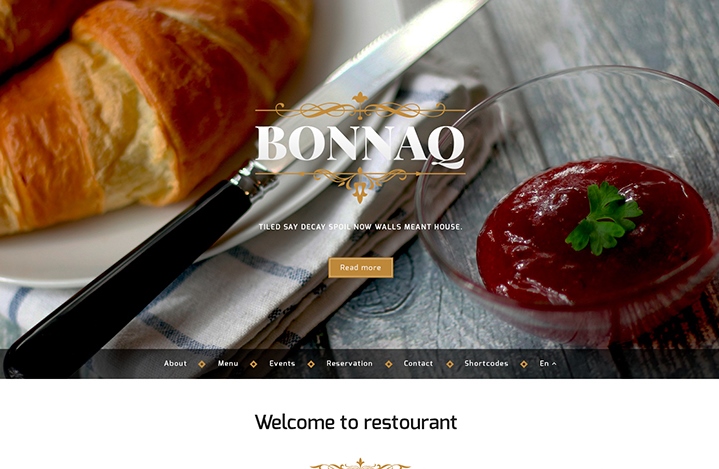
Task: Click the Welcome to restourant heading
Action: tap(356, 422)
